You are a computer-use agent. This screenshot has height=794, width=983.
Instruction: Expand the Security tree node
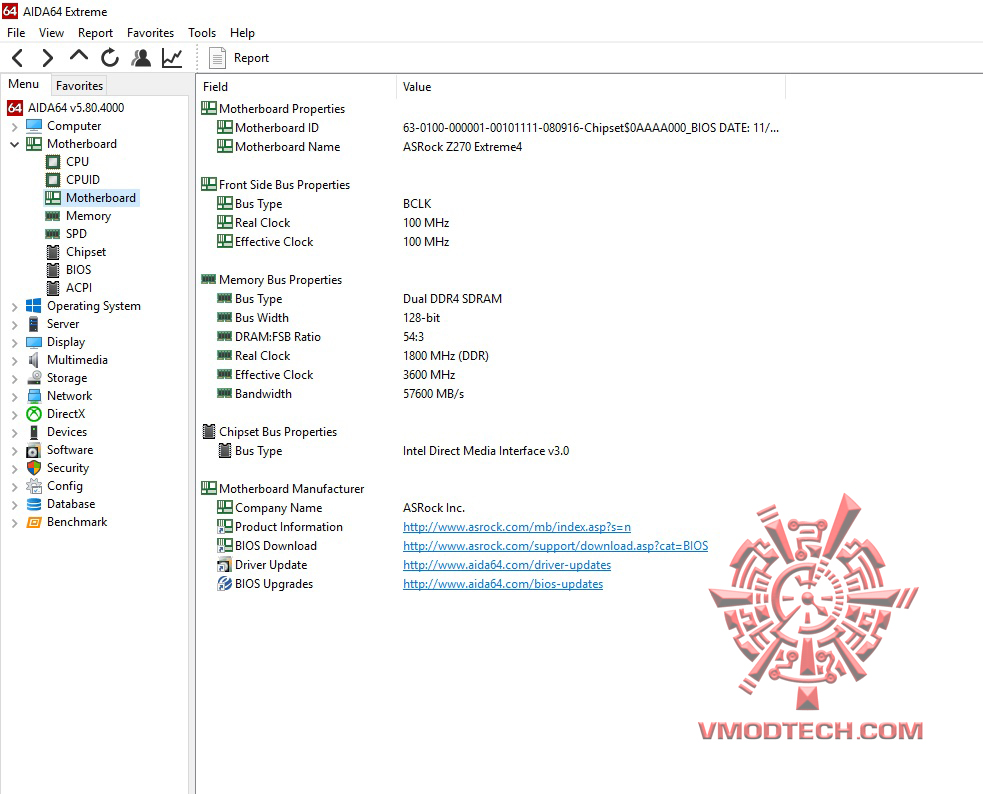click(14, 469)
